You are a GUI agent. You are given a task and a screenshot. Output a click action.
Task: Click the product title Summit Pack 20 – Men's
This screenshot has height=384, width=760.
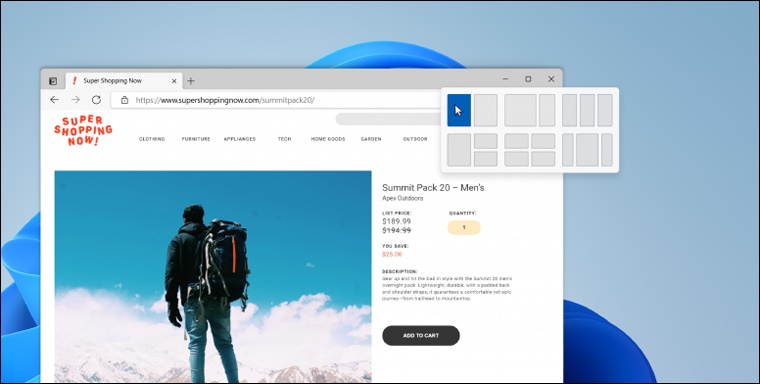433,188
